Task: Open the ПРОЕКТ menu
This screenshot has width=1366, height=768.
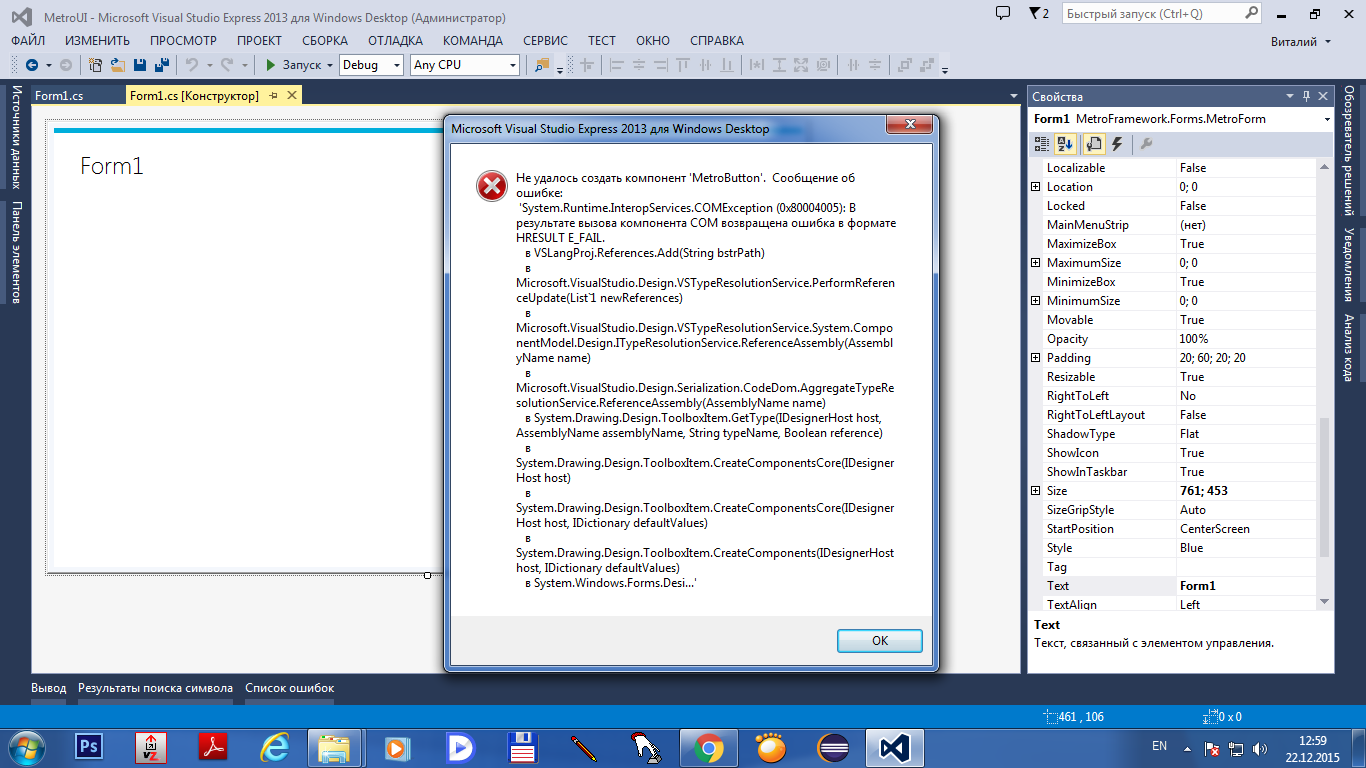Action: pos(259,41)
